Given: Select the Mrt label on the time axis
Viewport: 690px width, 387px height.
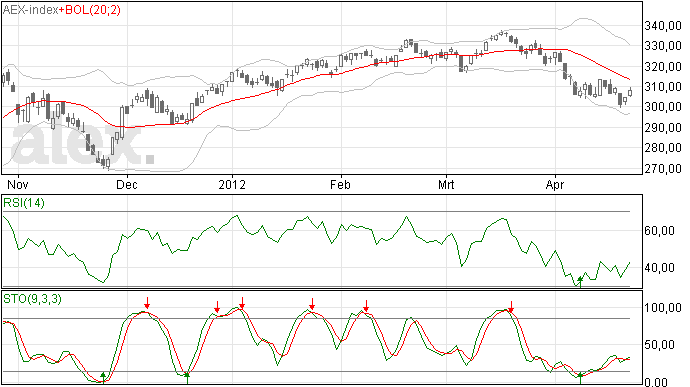Looking at the screenshot, I should (446, 184).
